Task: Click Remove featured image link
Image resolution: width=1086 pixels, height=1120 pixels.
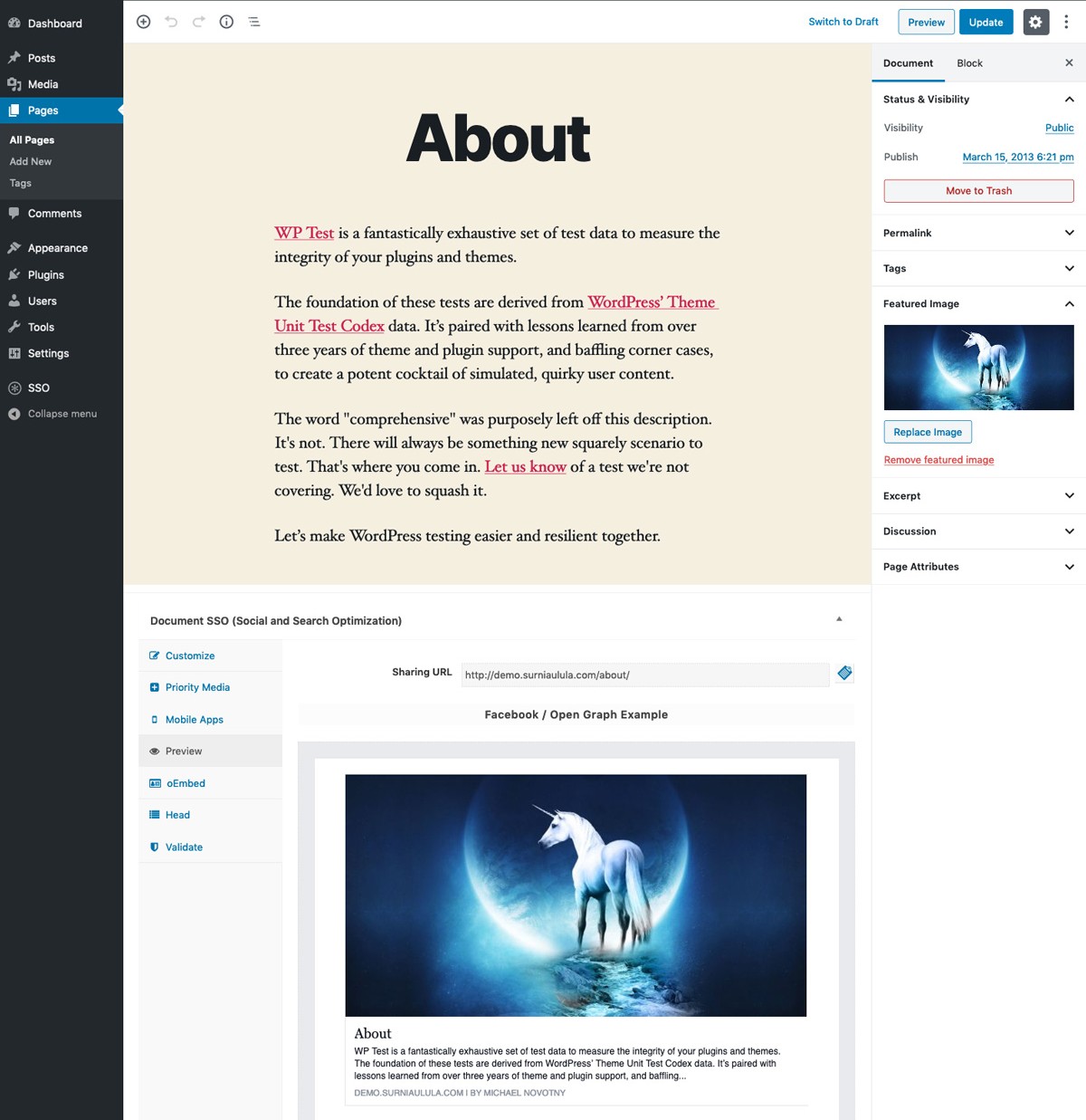Action: click(938, 460)
